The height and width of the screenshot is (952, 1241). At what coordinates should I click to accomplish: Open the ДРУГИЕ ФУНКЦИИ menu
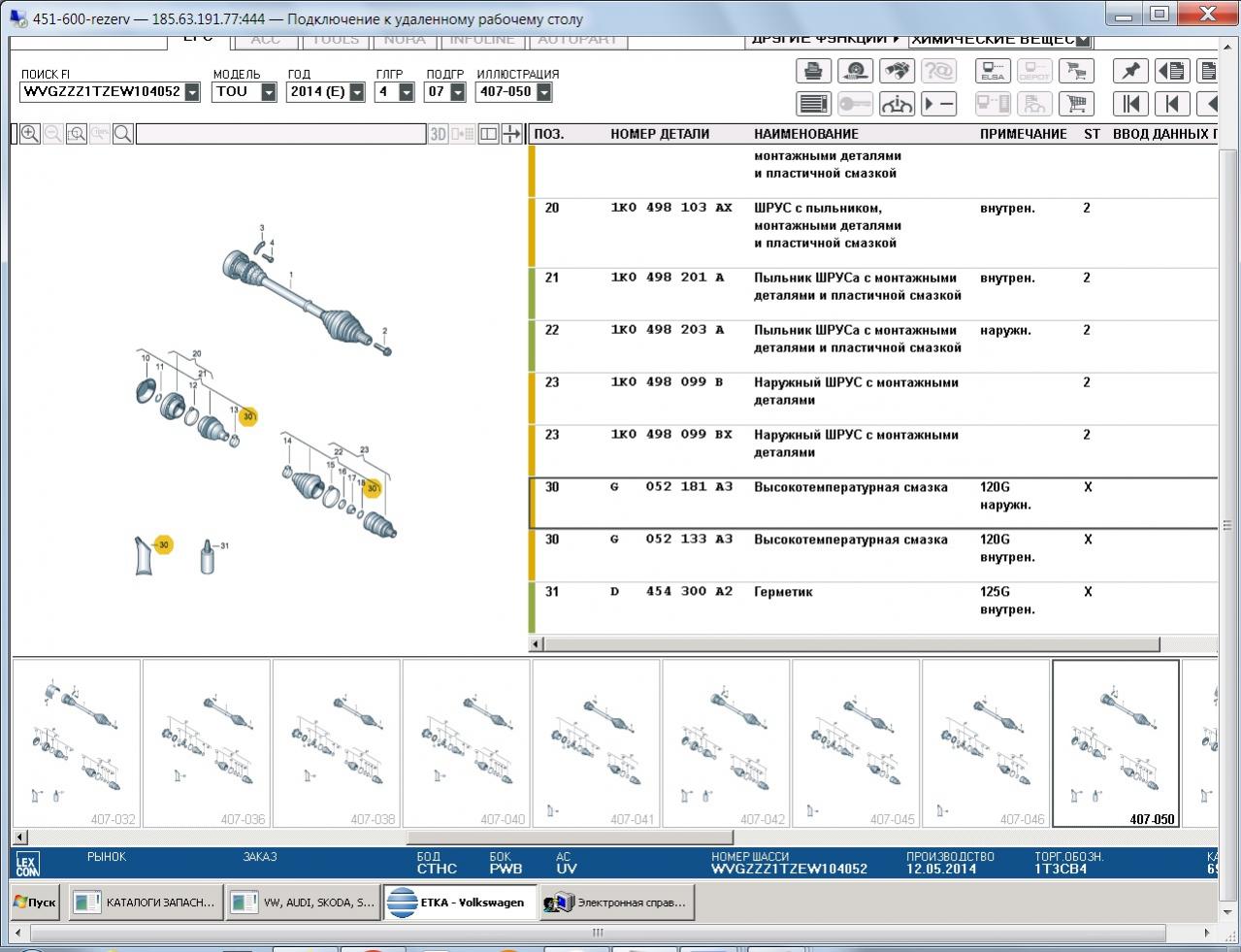(826, 40)
